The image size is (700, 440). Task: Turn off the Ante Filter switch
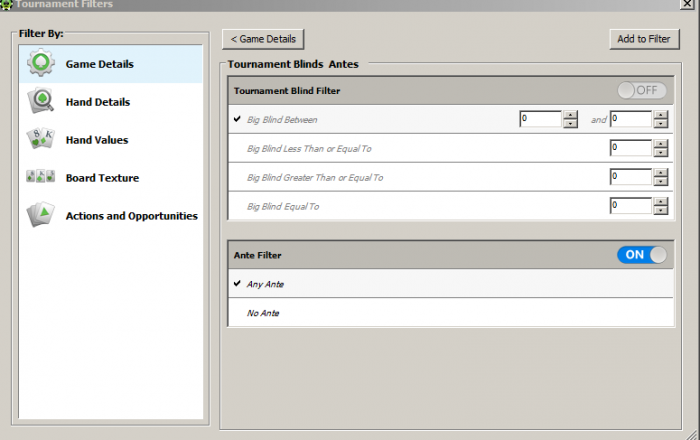[642, 254]
